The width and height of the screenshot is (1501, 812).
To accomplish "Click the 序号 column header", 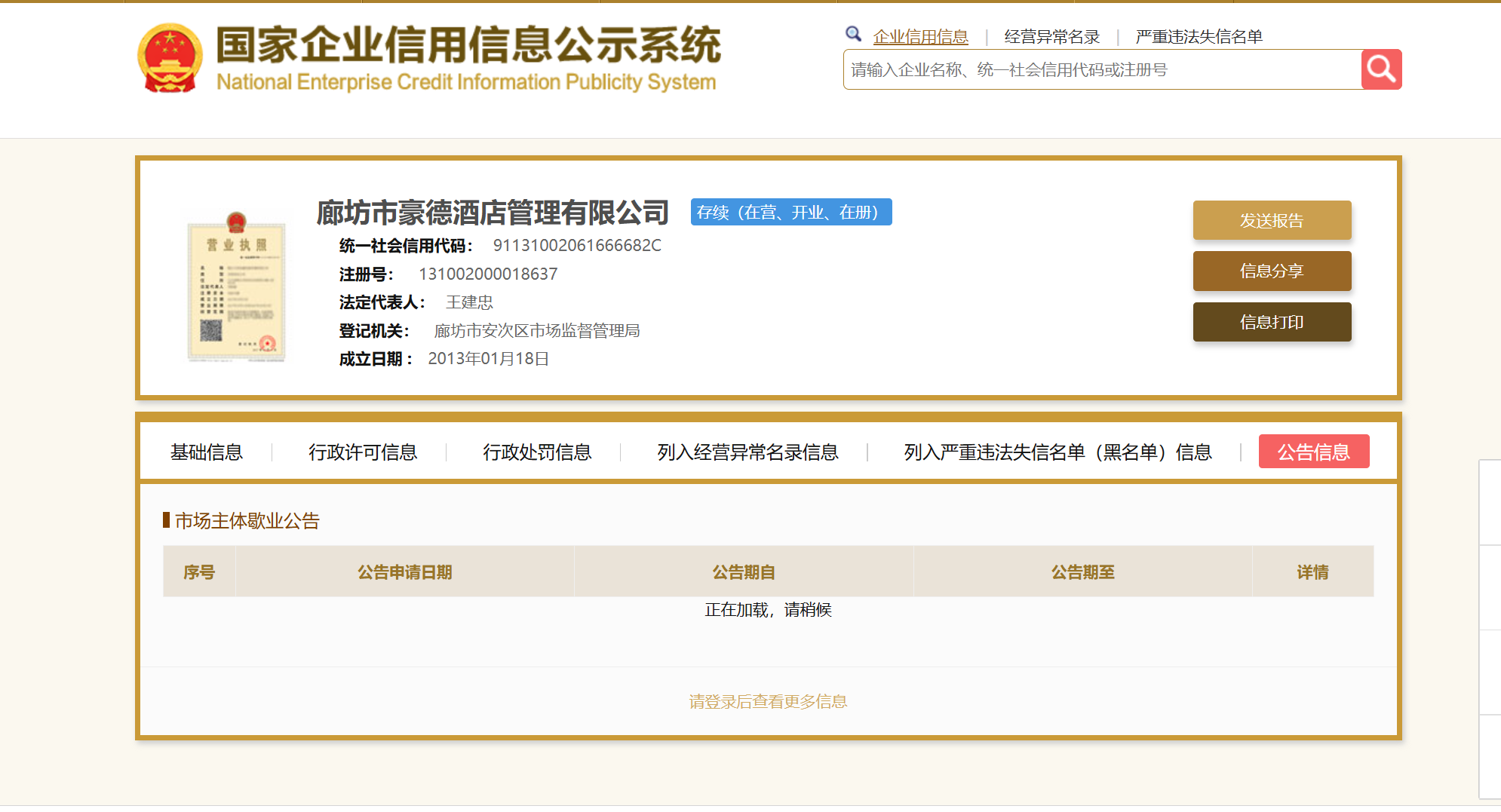I will 199,571.
